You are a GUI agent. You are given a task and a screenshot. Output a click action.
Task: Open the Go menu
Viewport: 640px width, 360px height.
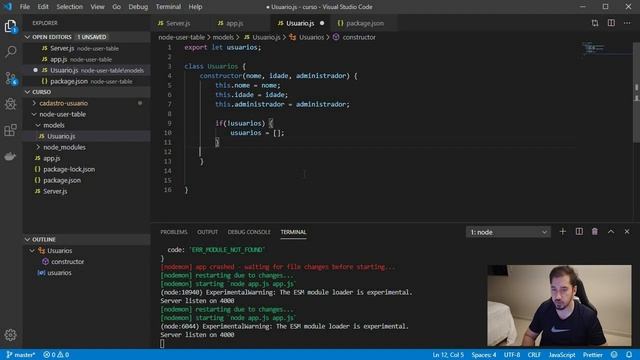pyautogui.click(x=116, y=7)
